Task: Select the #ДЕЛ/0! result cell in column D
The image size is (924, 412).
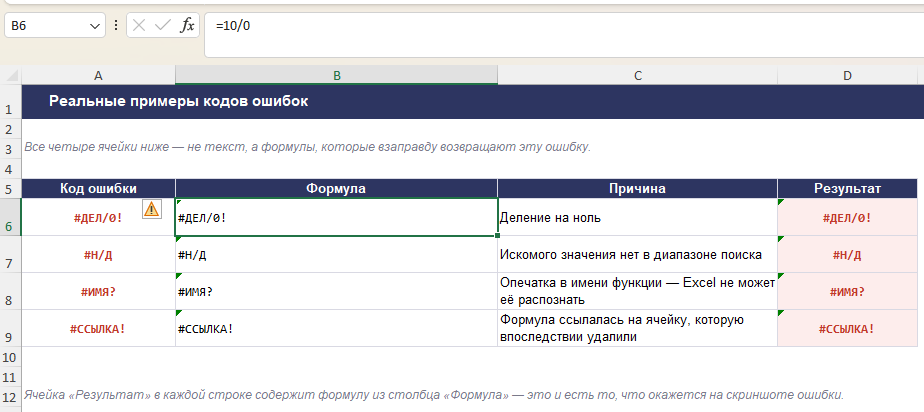Action: [847, 217]
